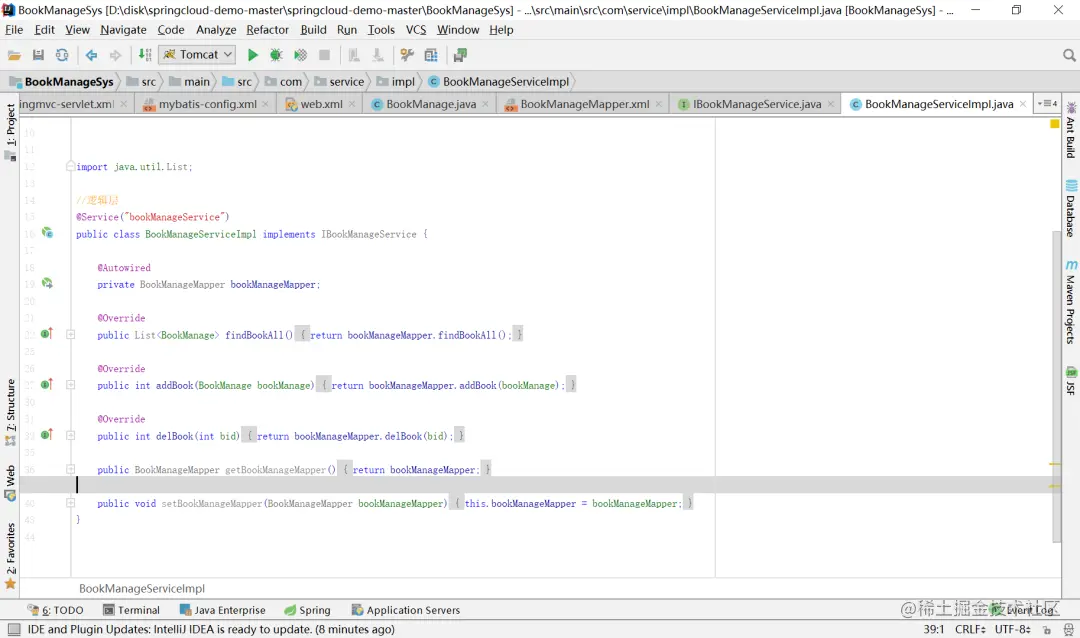This screenshot has height=638, width=1080.
Task: Switch to the mybatis-config.xml tab
Action: (207, 104)
